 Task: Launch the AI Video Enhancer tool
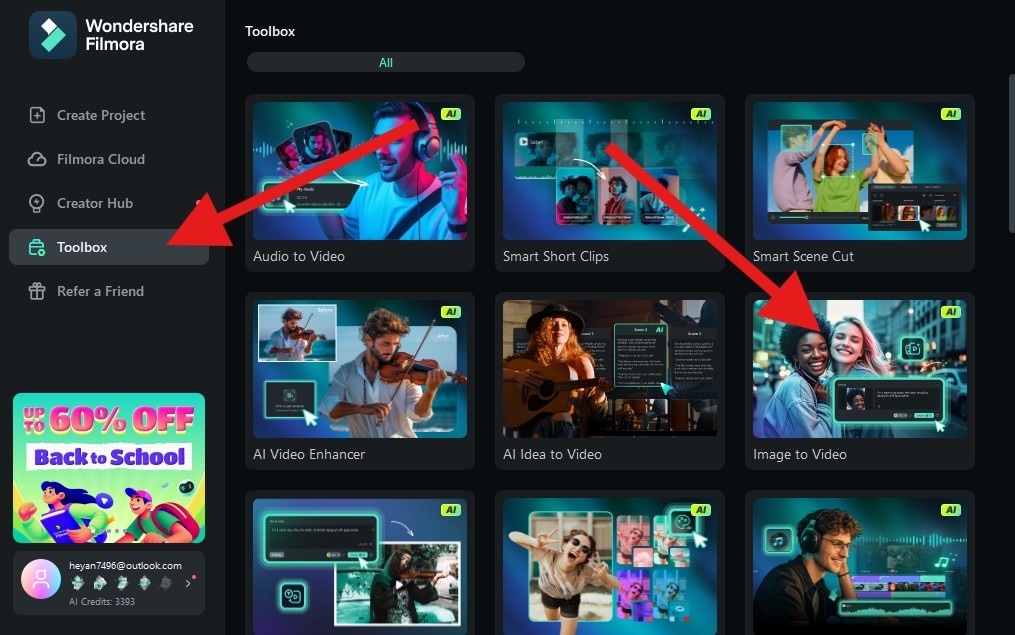(360, 381)
